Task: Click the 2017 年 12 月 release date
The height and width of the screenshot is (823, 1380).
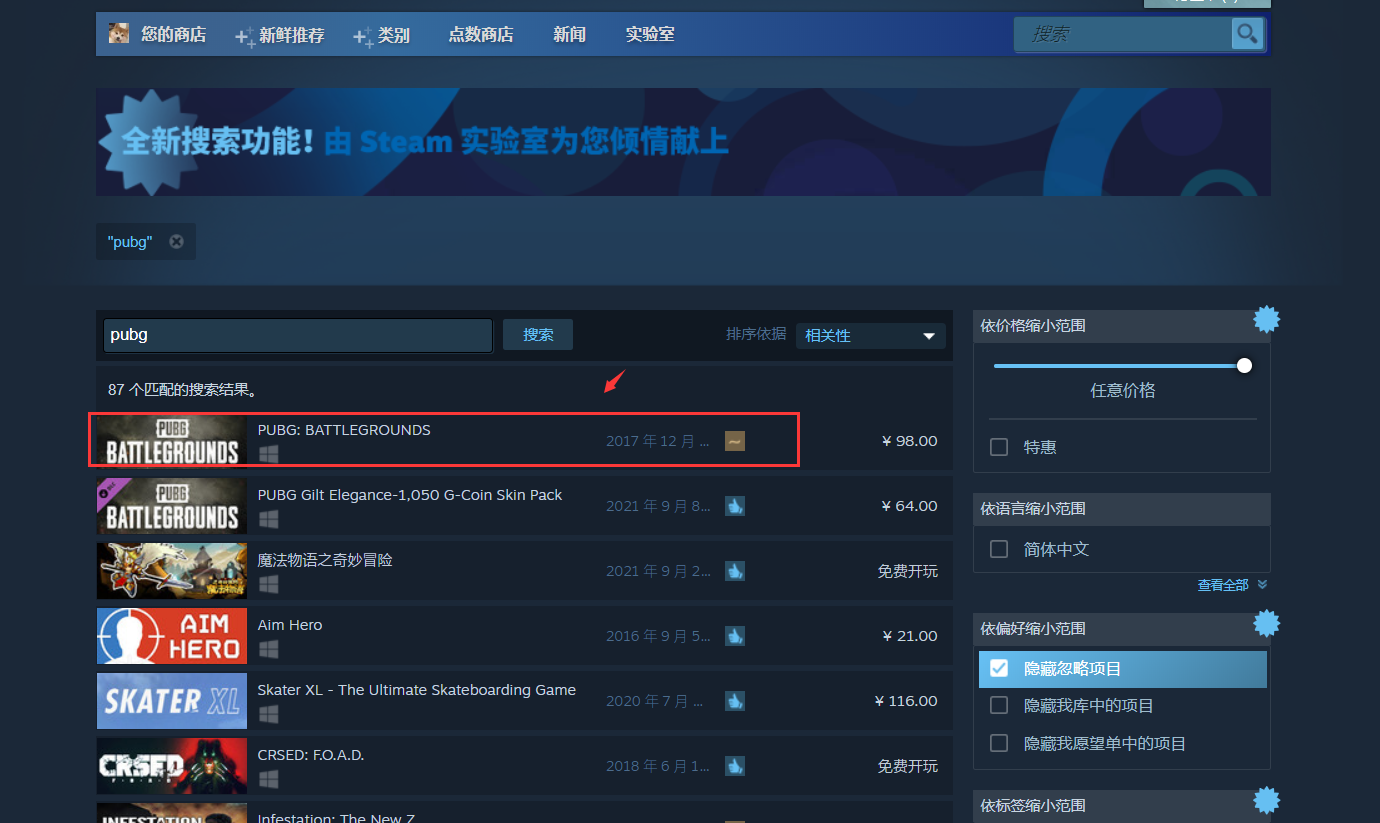Action: [x=658, y=441]
